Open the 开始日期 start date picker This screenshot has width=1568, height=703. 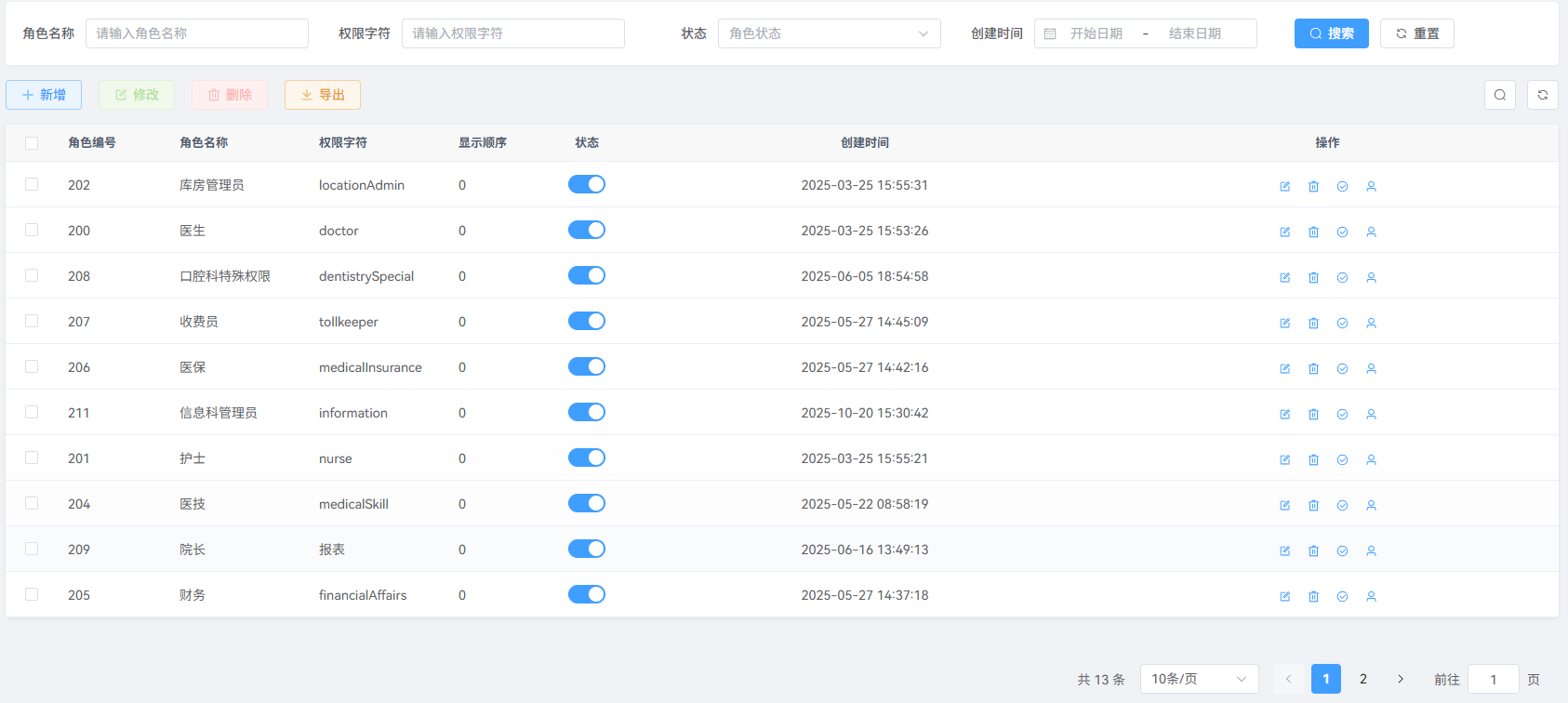click(1096, 33)
